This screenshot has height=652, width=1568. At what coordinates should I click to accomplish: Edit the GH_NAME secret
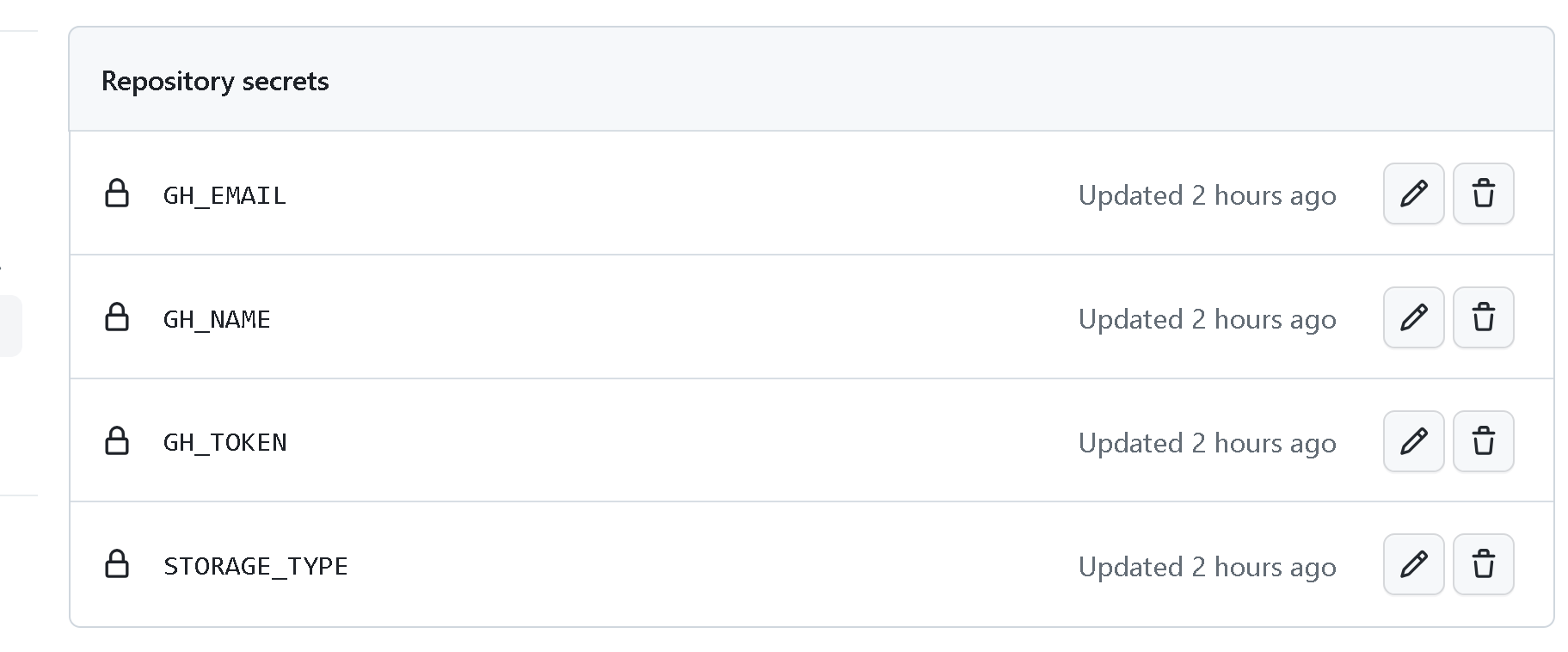[x=1413, y=317]
